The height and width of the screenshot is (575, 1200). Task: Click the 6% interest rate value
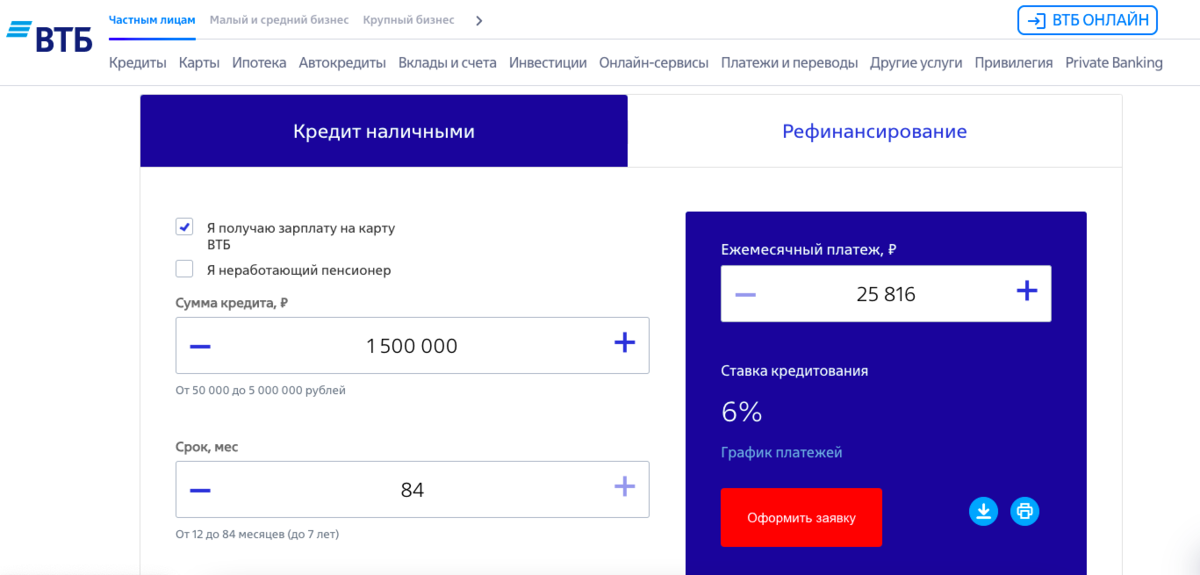click(742, 411)
